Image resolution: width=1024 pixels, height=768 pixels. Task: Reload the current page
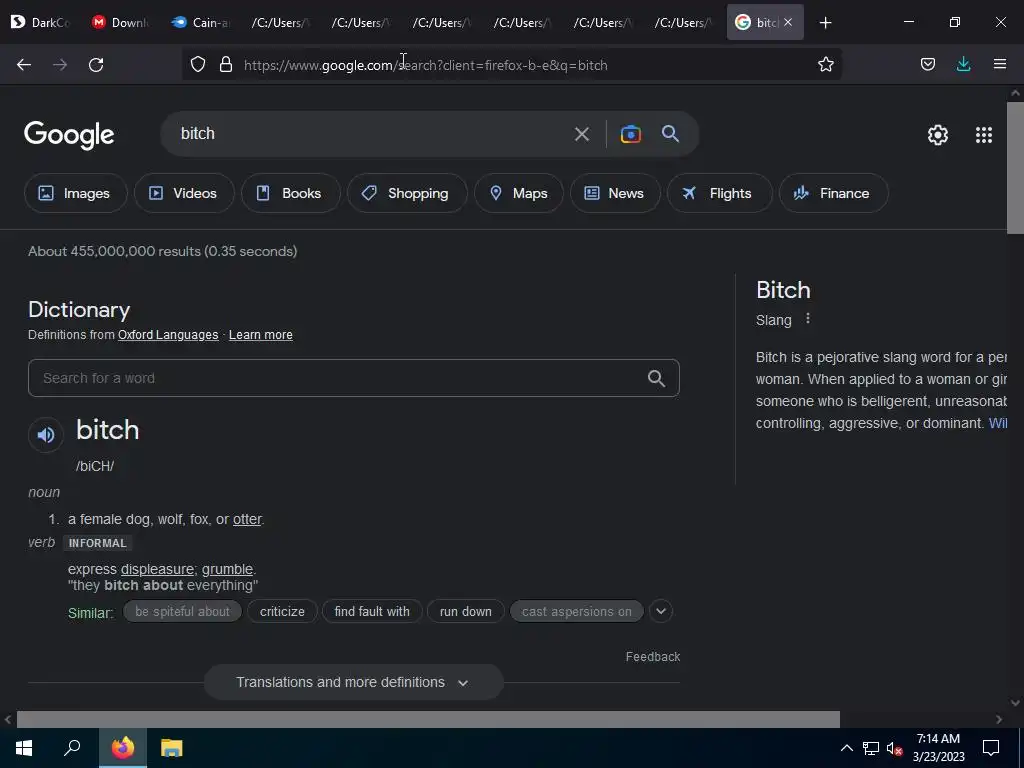[96, 65]
